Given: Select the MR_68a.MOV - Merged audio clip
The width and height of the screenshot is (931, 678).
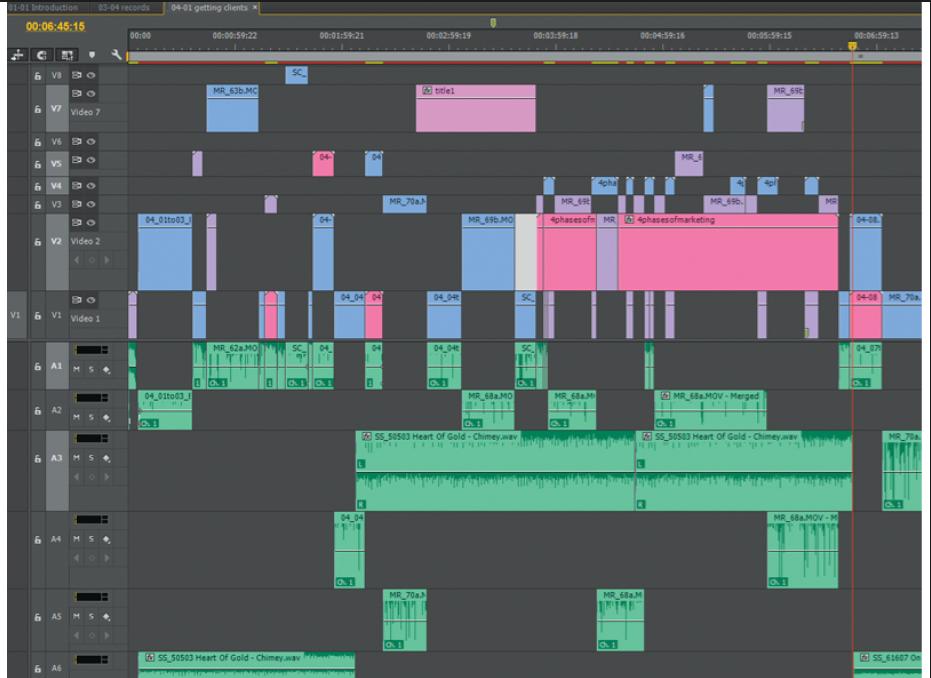Looking at the screenshot, I should pos(710,410).
